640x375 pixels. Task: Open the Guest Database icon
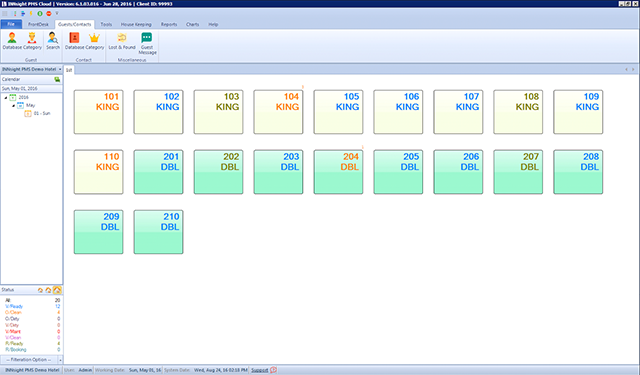(x=12, y=41)
